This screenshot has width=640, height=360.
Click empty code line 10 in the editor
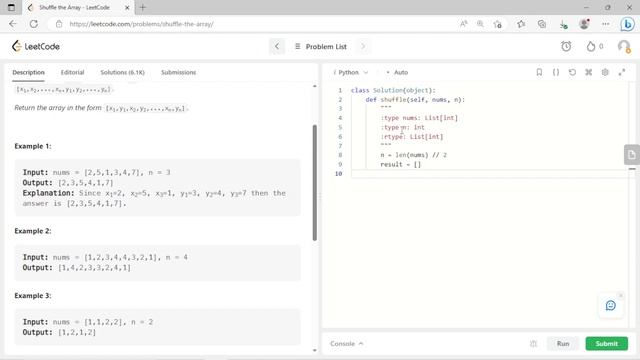tap(490, 174)
